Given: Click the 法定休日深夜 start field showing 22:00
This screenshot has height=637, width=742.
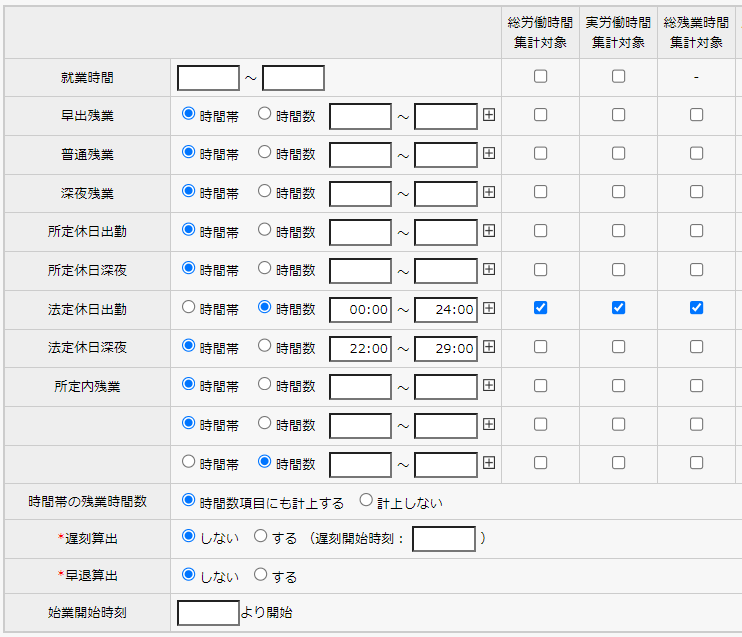Looking at the screenshot, I should [x=360, y=348].
